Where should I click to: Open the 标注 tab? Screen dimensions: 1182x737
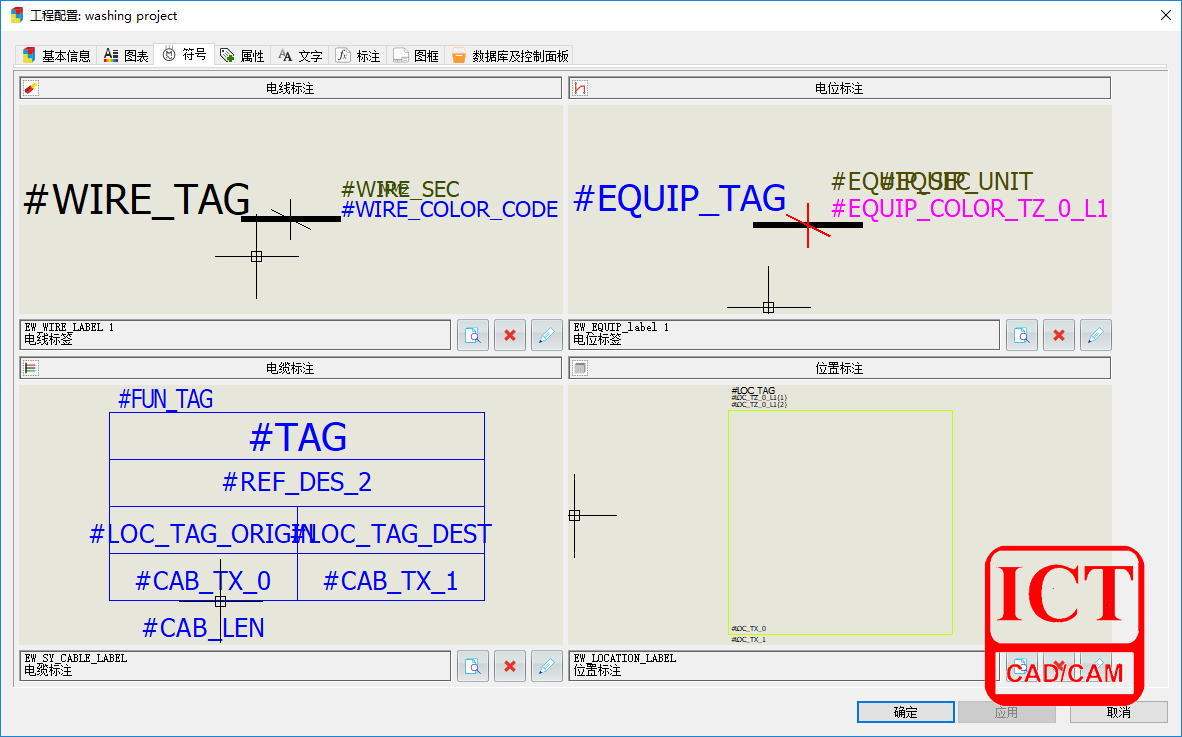tap(359, 56)
